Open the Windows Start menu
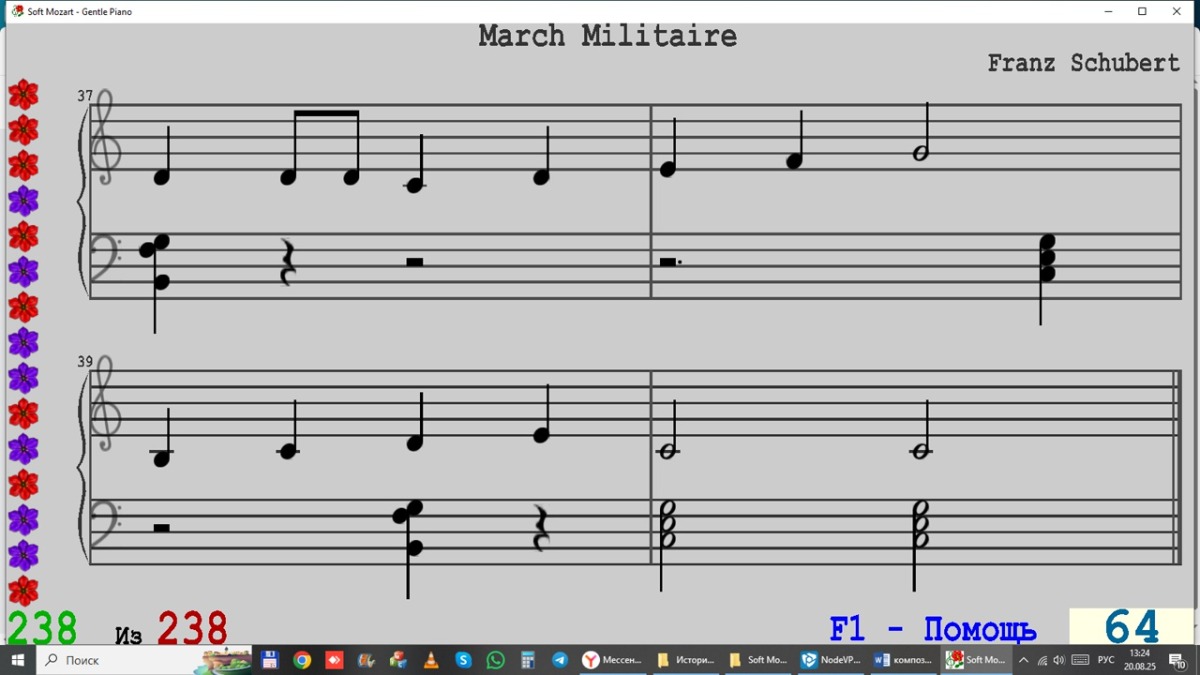The height and width of the screenshot is (675, 1200). click(17, 660)
